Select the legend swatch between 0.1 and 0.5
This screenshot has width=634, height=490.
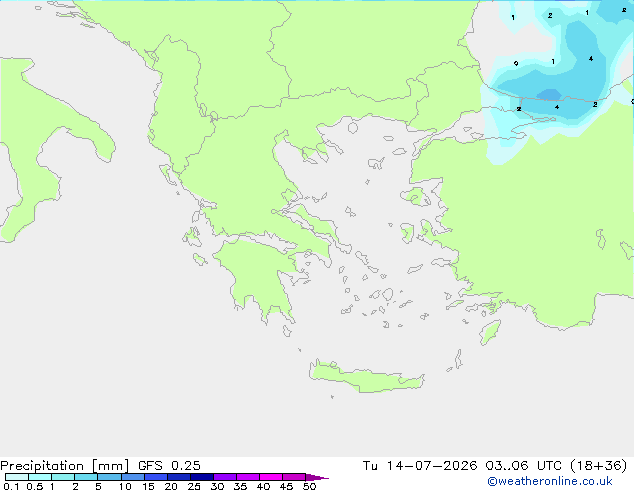coord(17,477)
